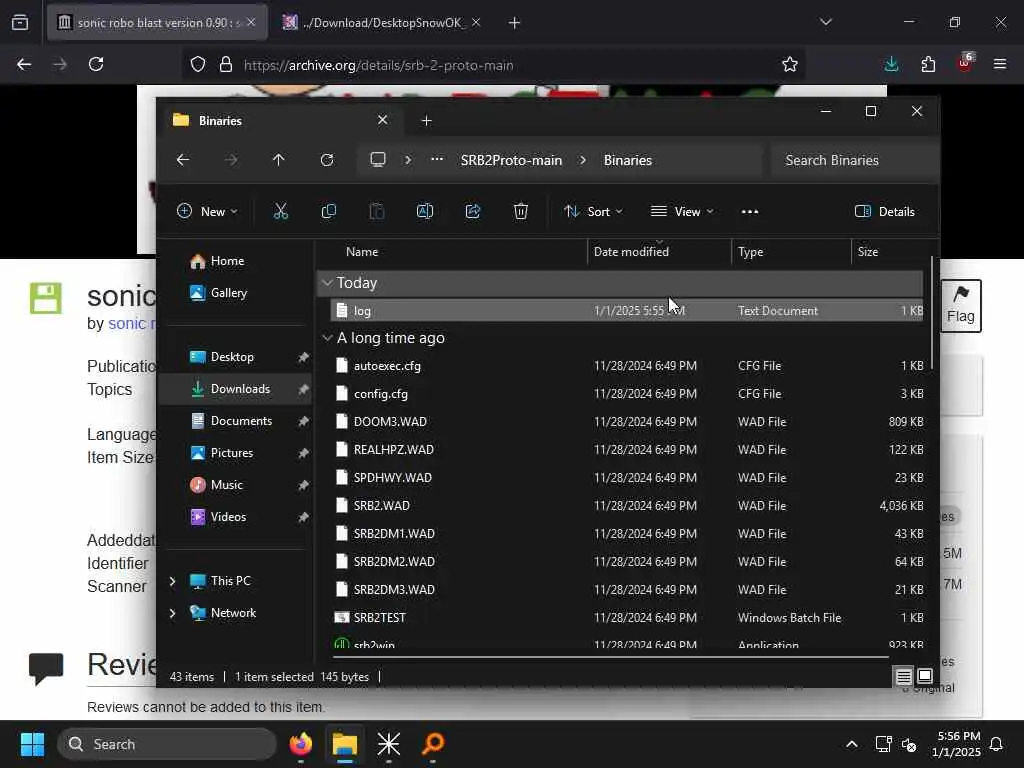Open the New dropdown menu
The width and height of the screenshot is (1024, 768).
(x=207, y=211)
